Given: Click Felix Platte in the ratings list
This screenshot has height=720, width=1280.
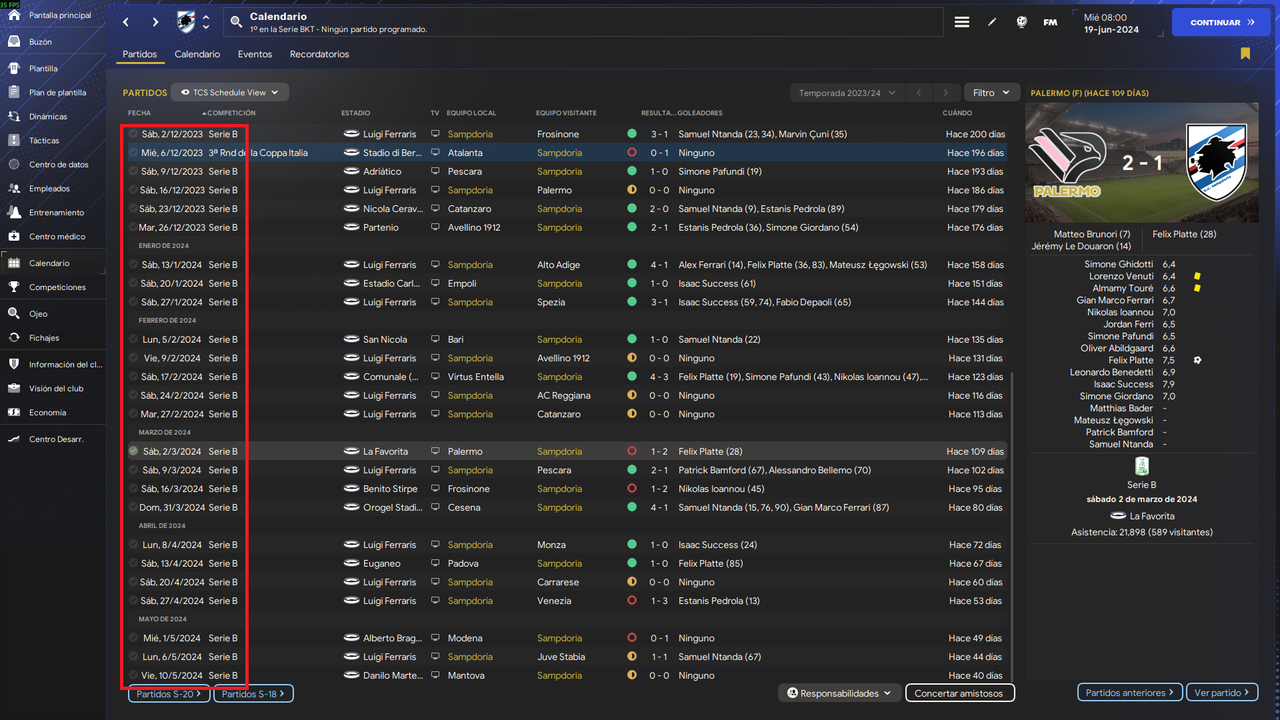Looking at the screenshot, I should point(1131,360).
